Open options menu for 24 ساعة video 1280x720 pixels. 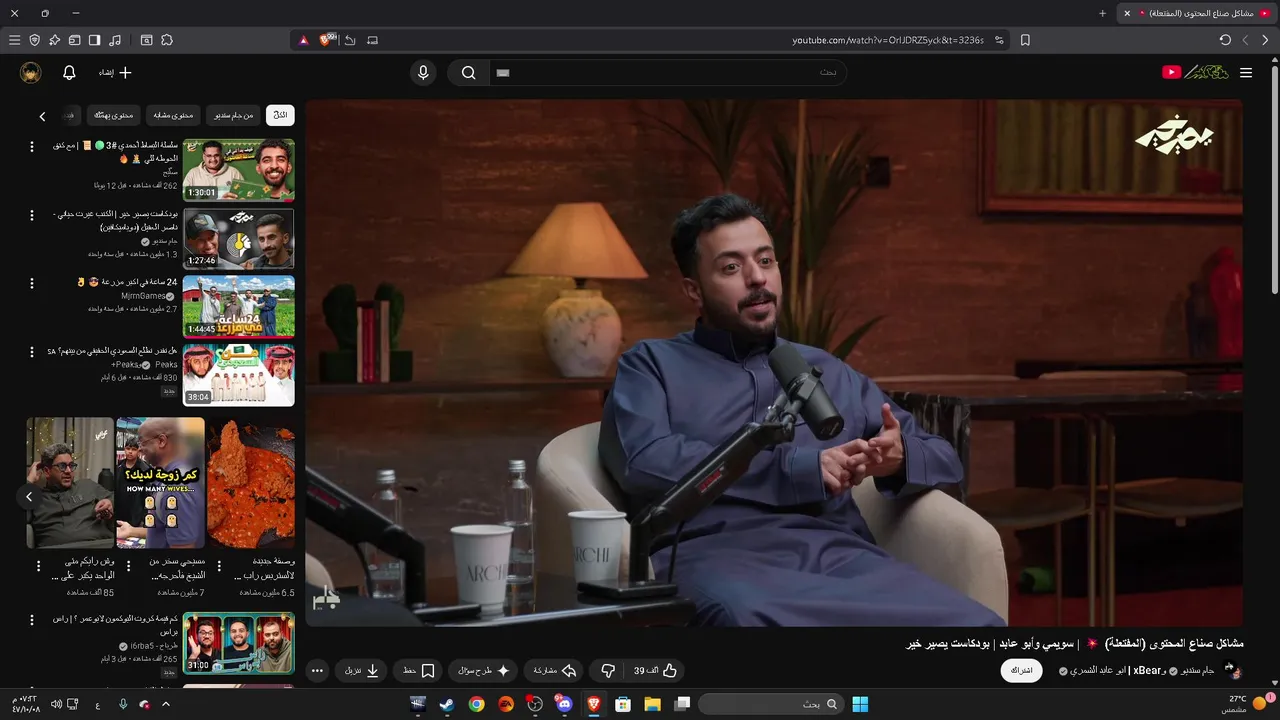pos(31,283)
